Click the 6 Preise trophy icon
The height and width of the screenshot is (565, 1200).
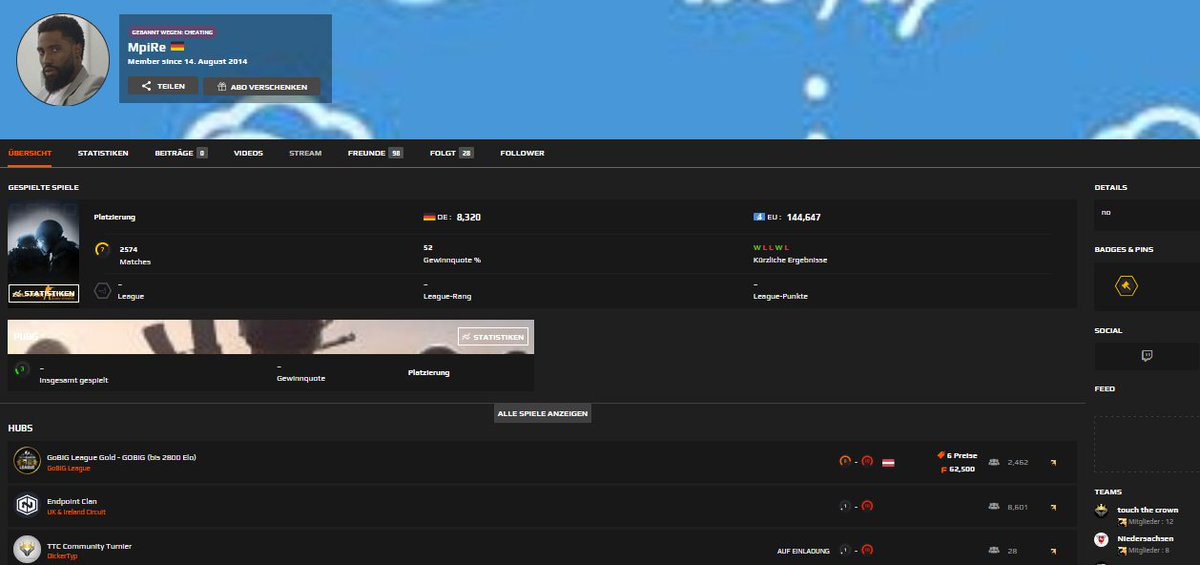click(941, 455)
